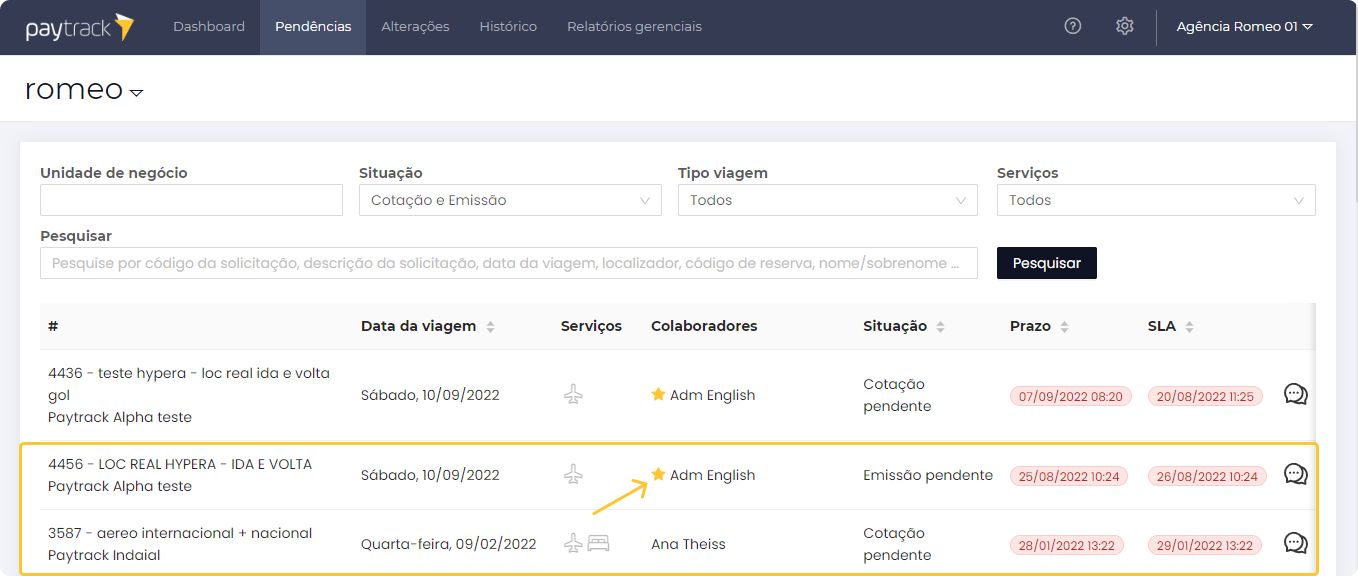Click airplane service icon in row 4436

click(x=573, y=395)
